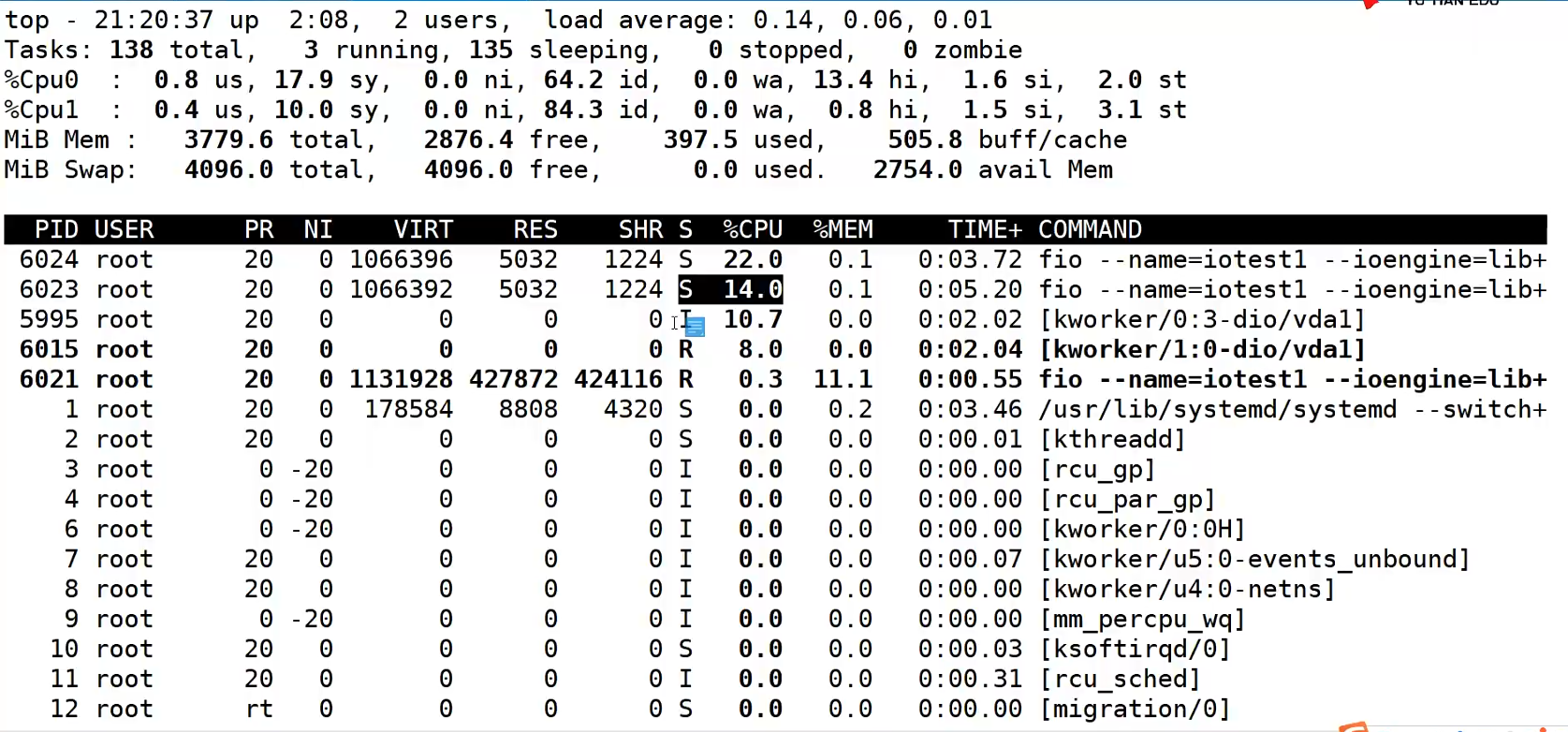Viewport: 1568px width, 732px height.
Task: Click the [kthreadd] process entry
Action: 1112,439
